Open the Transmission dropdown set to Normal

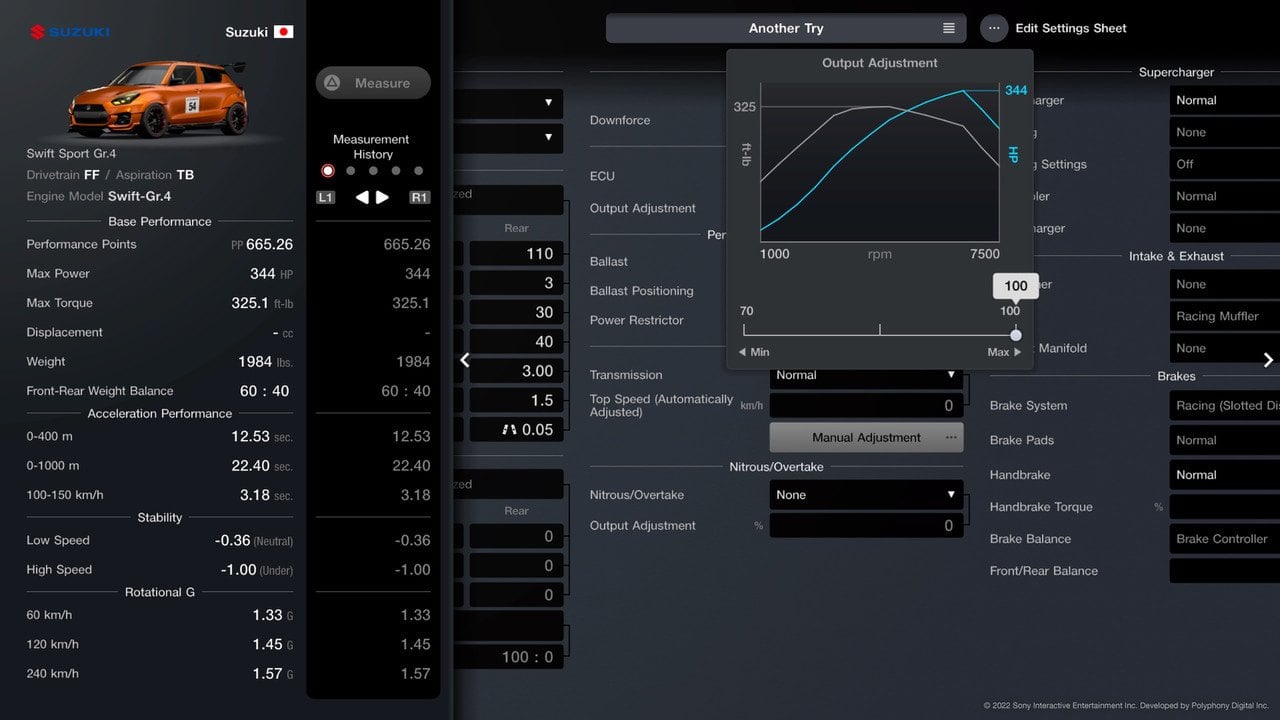click(x=866, y=375)
